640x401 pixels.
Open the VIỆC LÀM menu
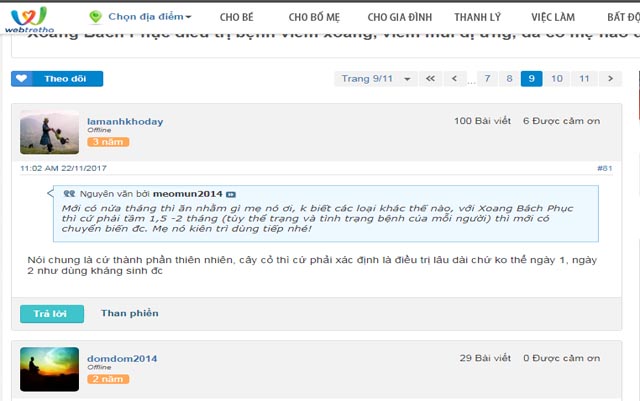tap(553, 17)
